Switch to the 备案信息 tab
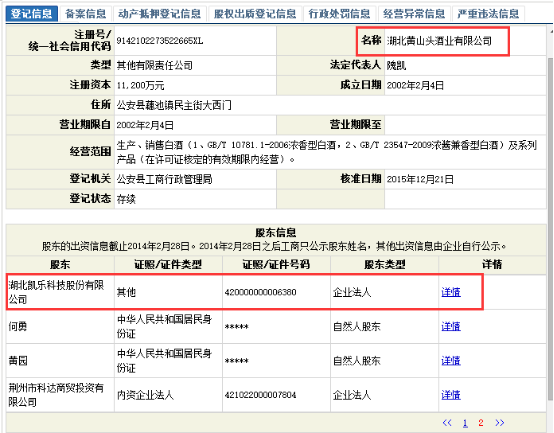 pos(86,14)
